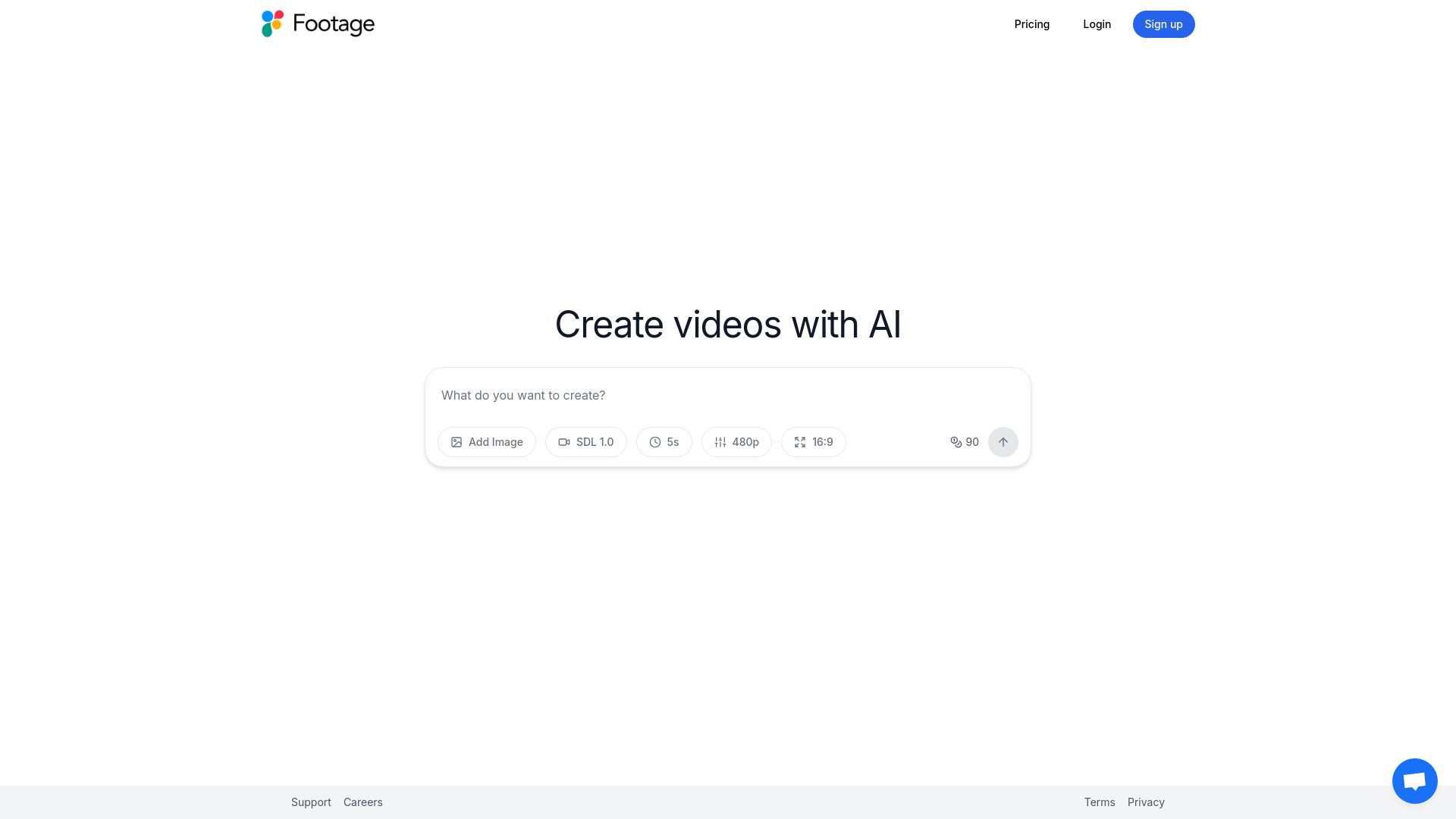The height and width of the screenshot is (819, 1456).
Task: Click the expand arrows icon beside 16:9
Action: click(x=800, y=442)
